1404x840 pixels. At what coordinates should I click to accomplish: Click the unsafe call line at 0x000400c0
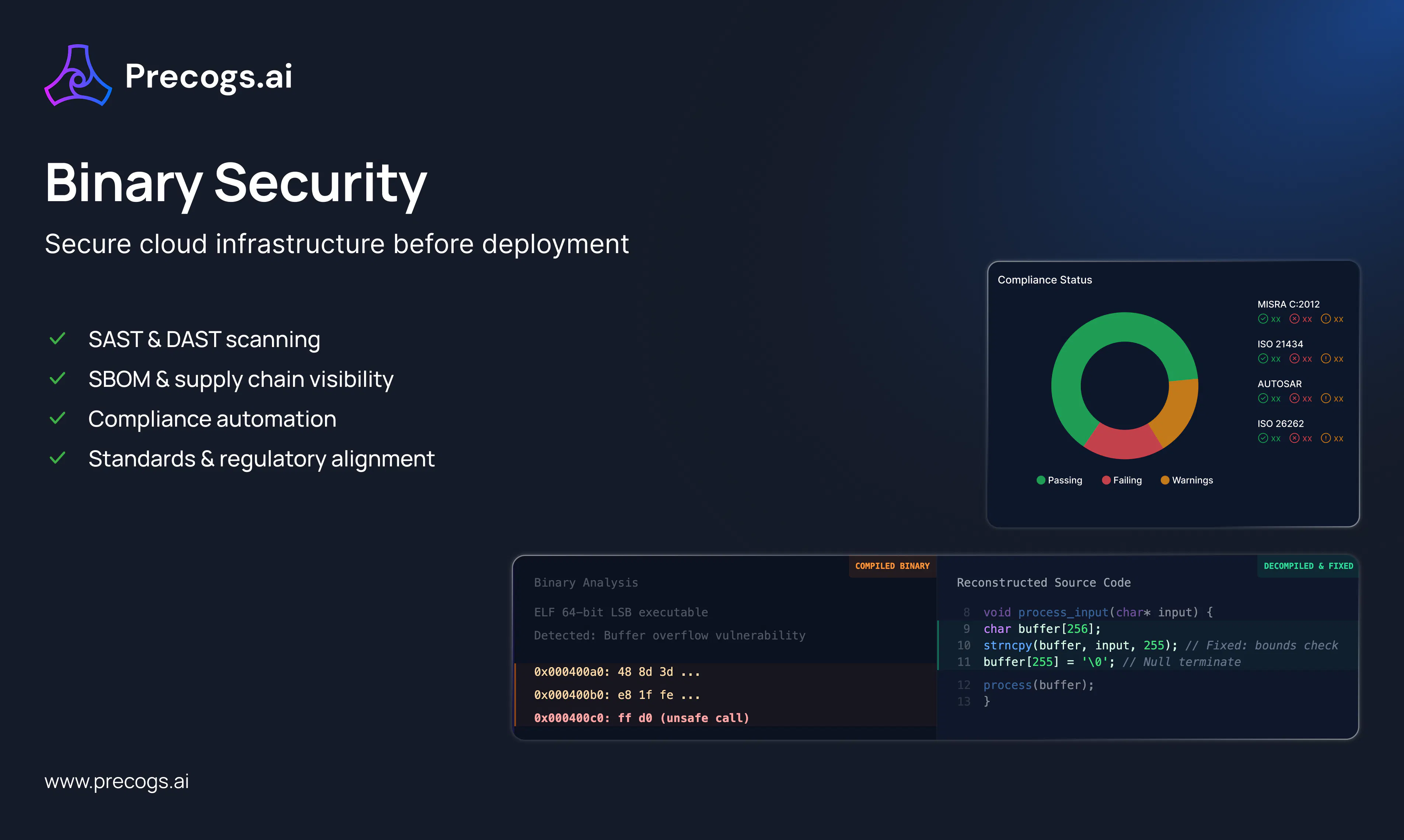(x=642, y=718)
